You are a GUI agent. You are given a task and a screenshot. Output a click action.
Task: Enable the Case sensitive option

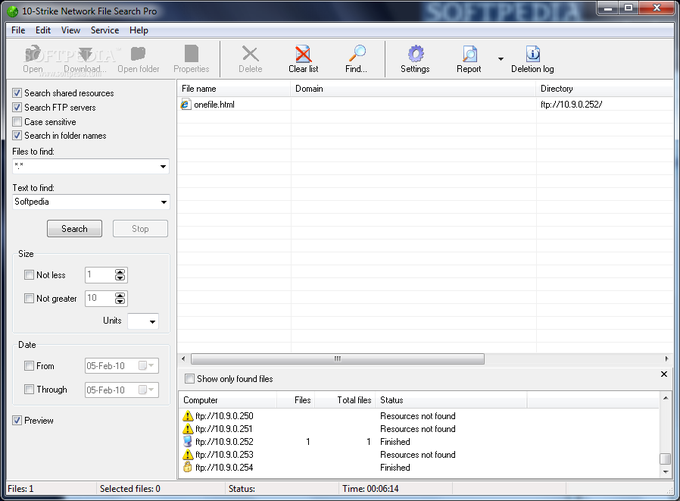[17, 122]
